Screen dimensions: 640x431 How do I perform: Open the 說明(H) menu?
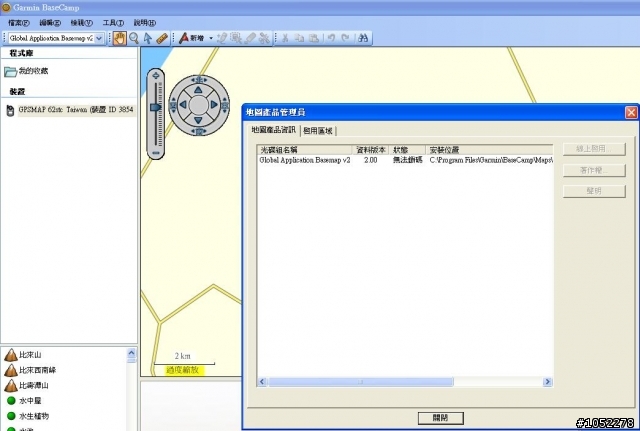pos(145,23)
